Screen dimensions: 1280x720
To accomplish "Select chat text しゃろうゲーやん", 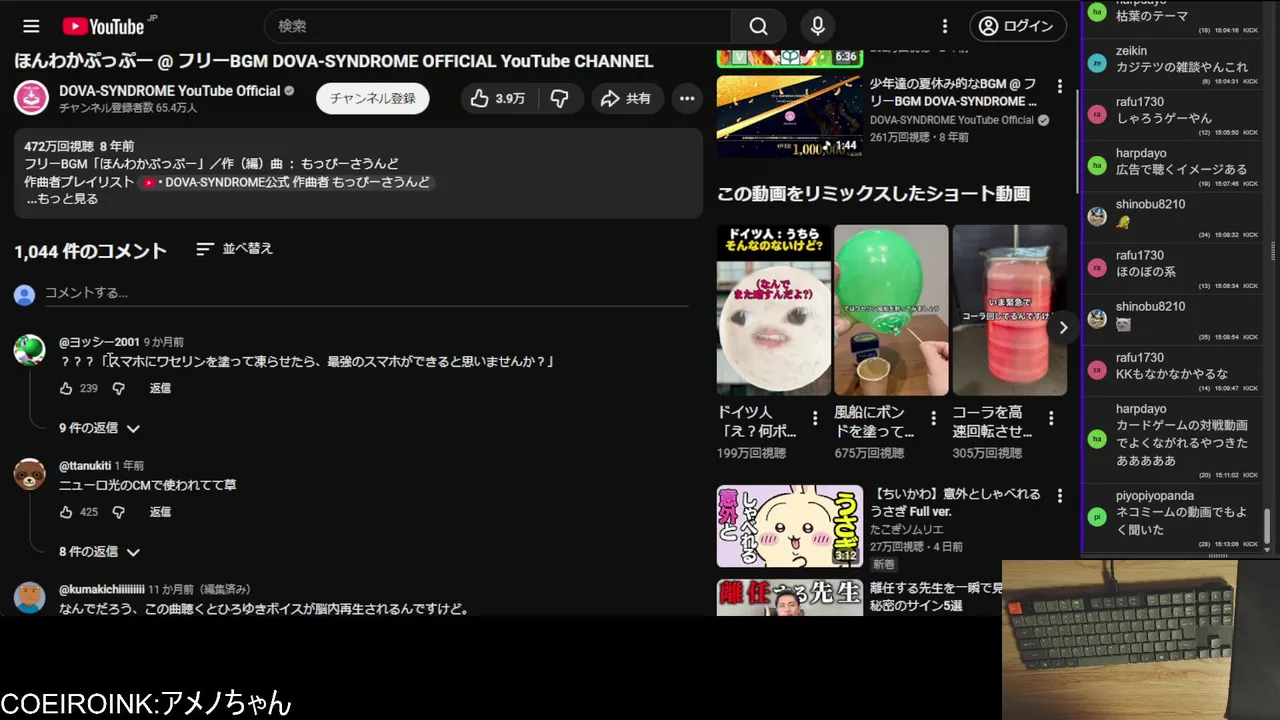I will click(1163, 118).
